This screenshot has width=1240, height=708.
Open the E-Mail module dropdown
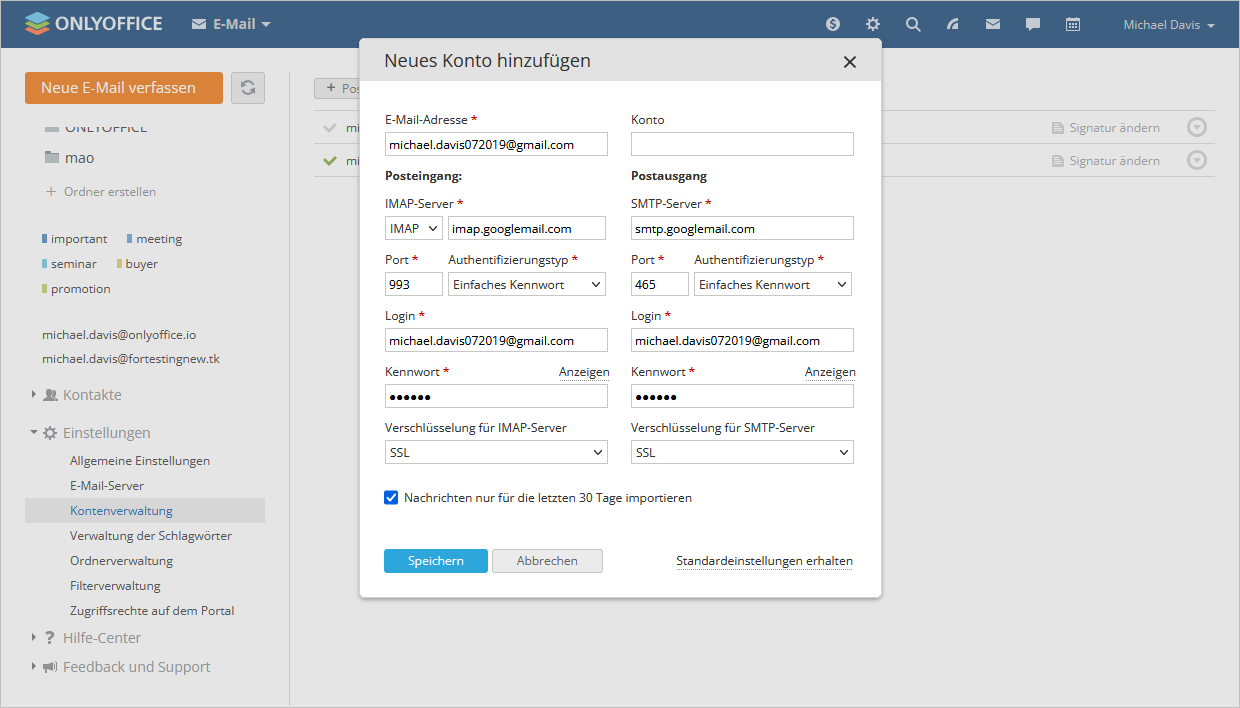[231, 24]
